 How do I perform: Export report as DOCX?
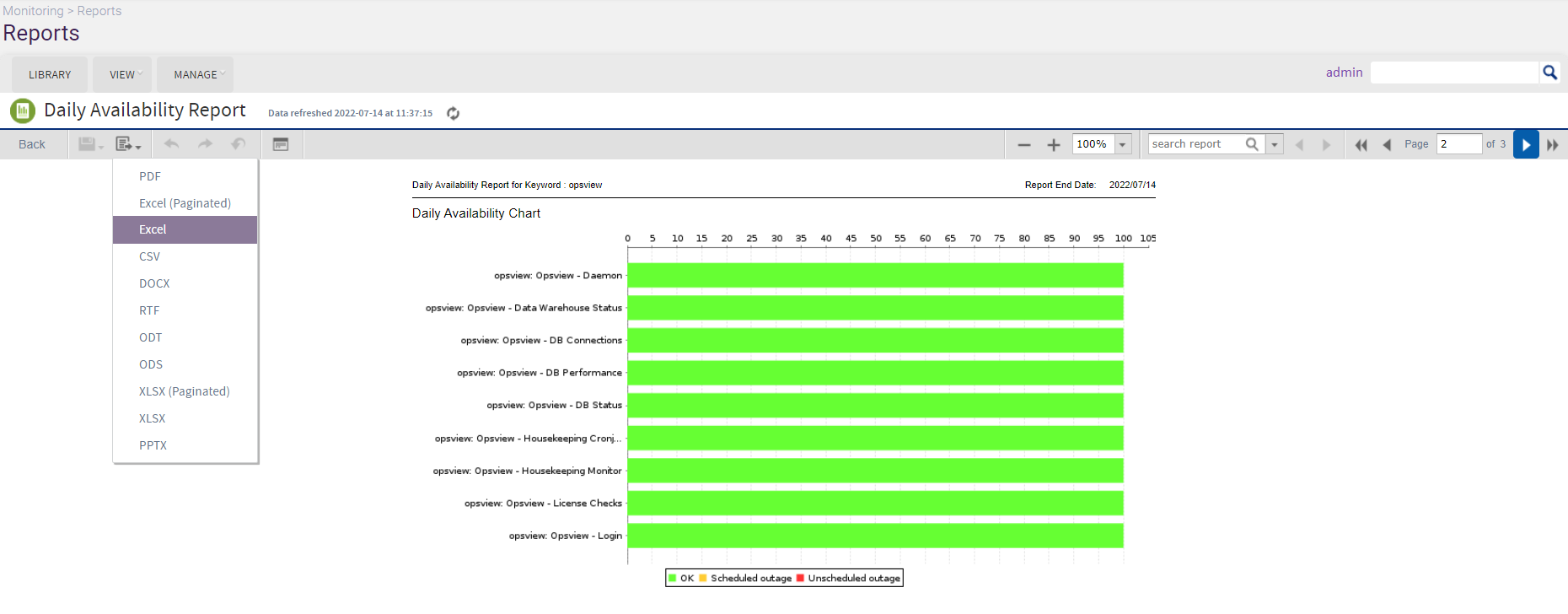(185, 283)
